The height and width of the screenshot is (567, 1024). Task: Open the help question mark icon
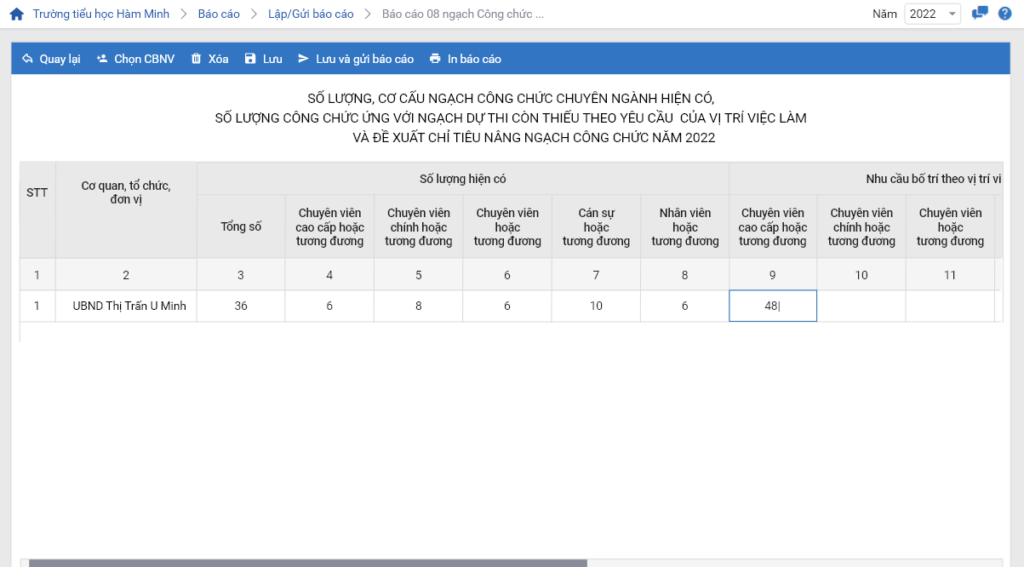click(1005, 13)
